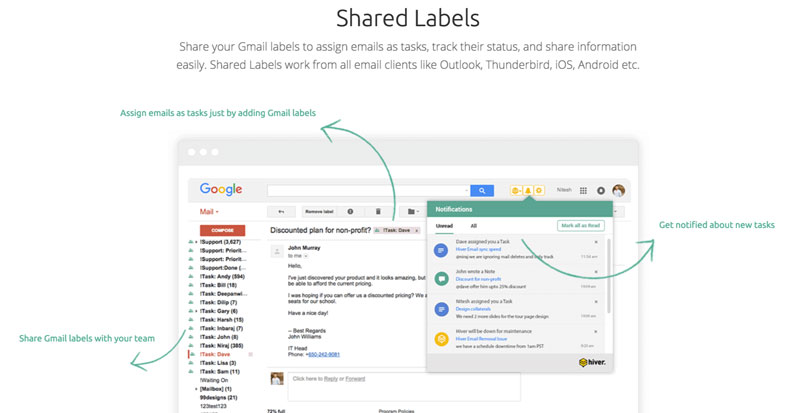Click the Reply link in reply box

331,379
